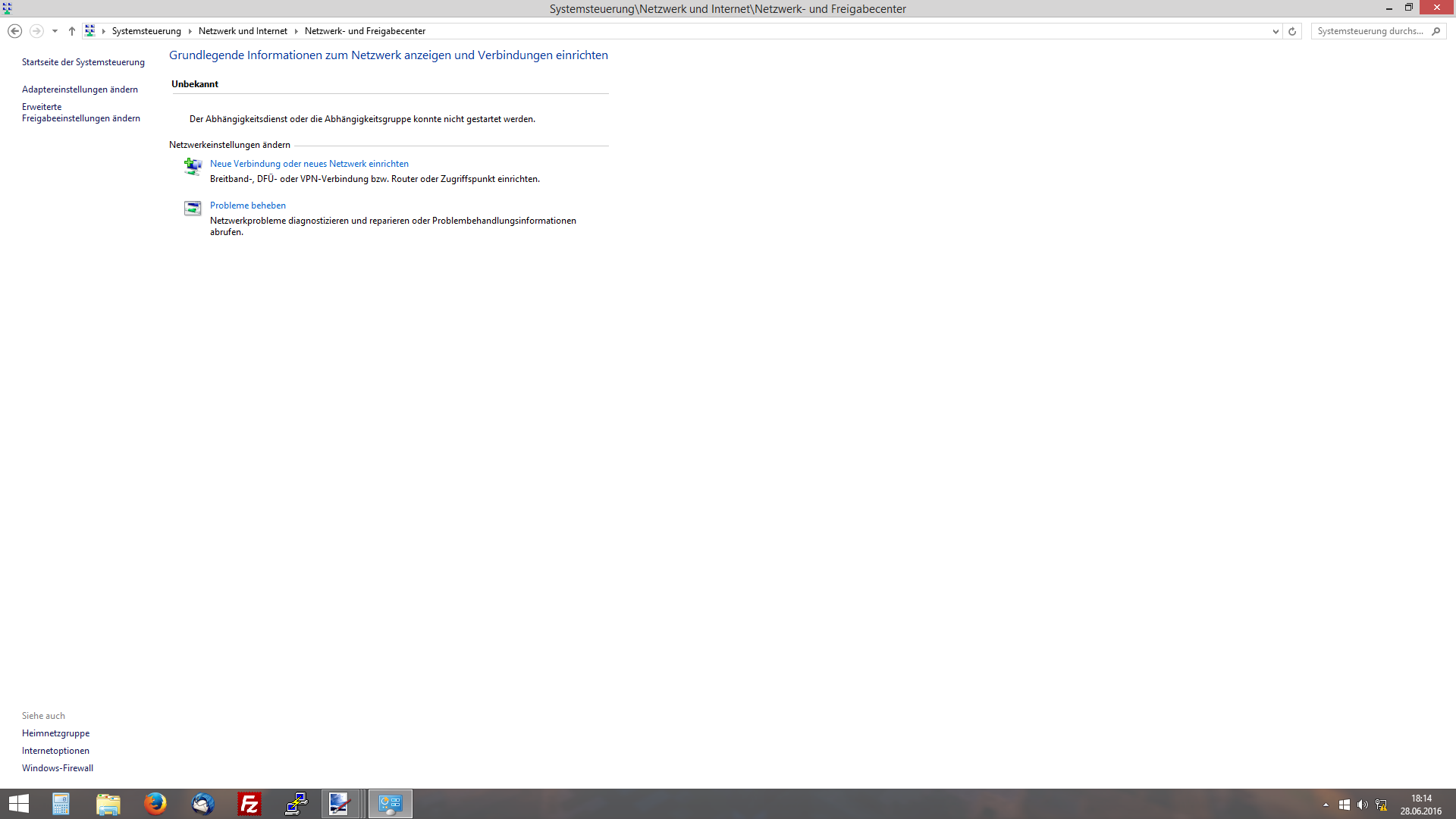Click the troubleshooting icon beside Probleme beheben
Screen dimensions: 1456x819
tap(193, 208)
